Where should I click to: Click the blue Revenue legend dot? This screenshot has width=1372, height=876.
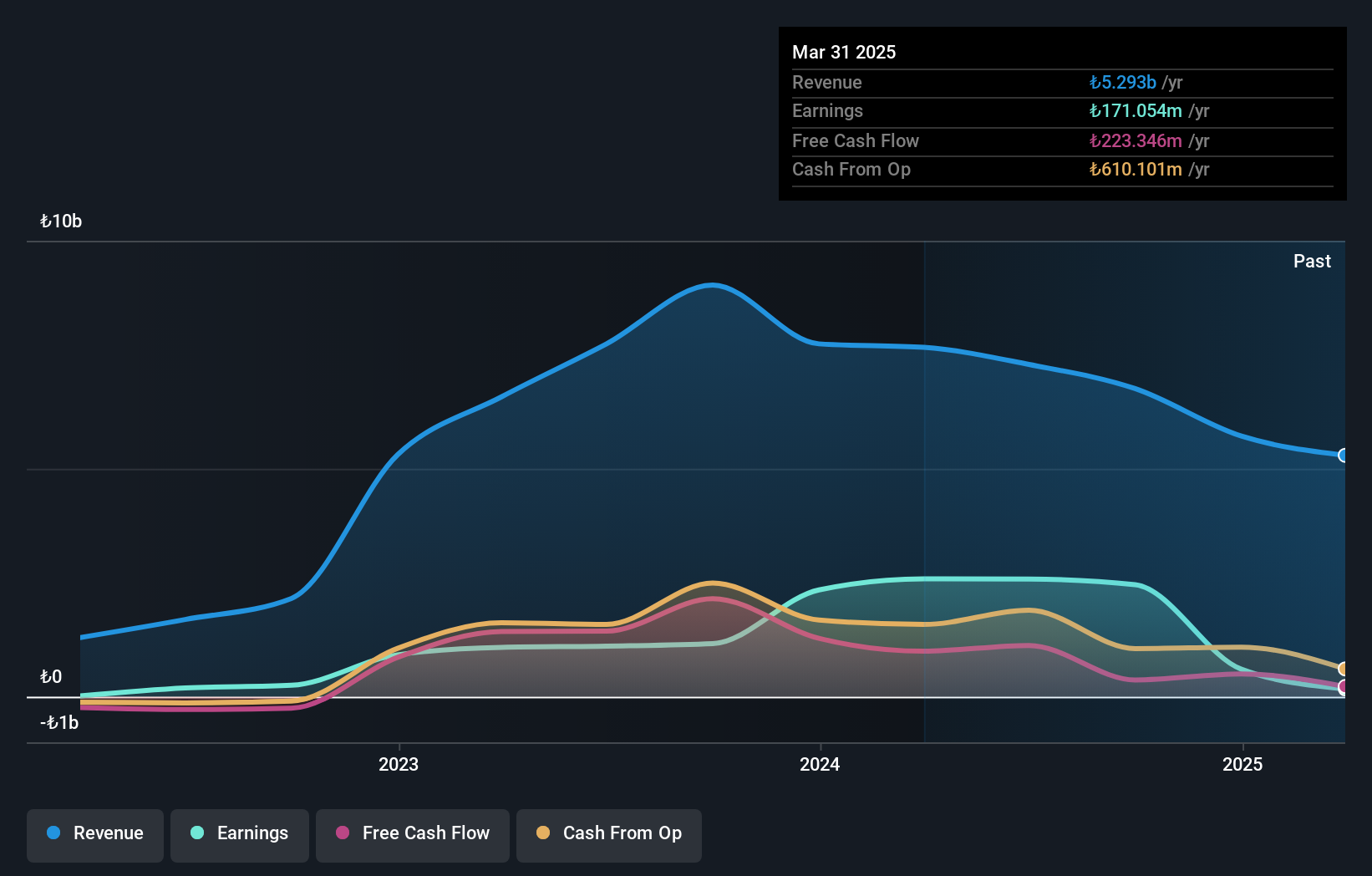pos(53,833)
